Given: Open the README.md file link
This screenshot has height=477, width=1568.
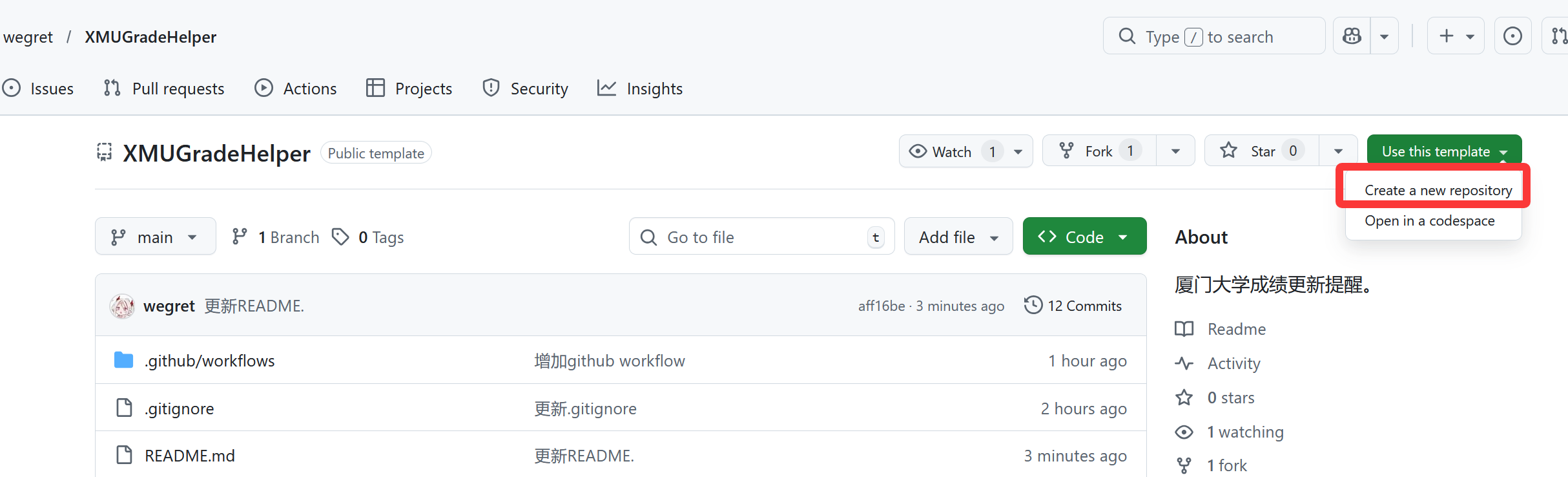Looking at the screenshot, I should click(x=189, y=456).
